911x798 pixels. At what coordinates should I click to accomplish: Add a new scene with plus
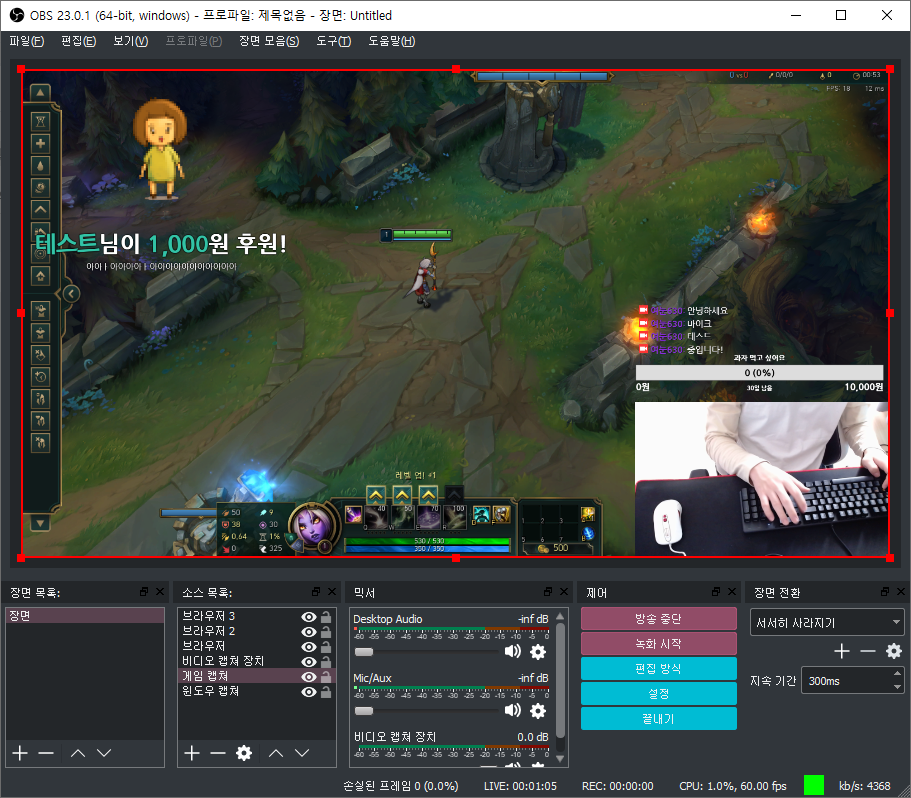pos(20,753)
